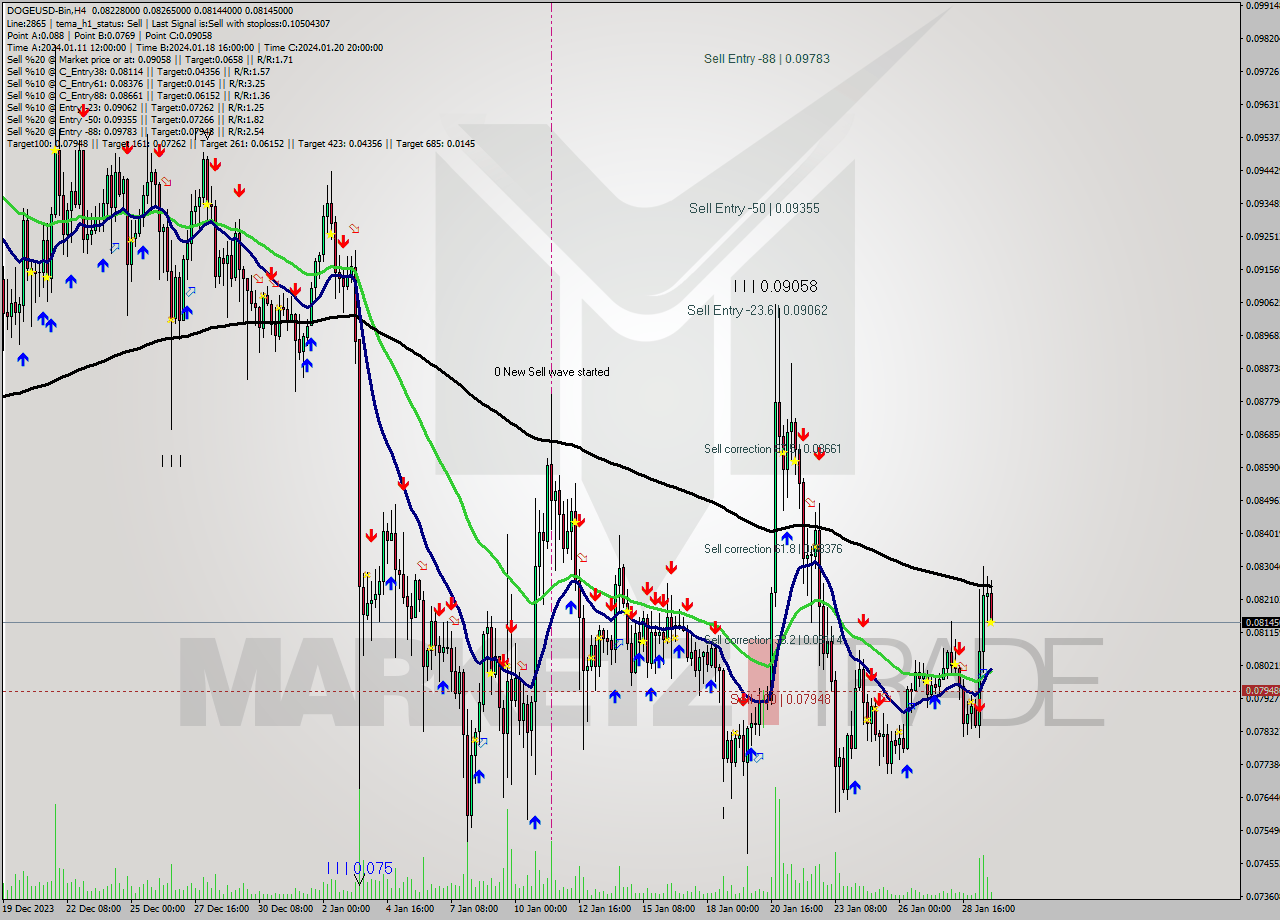Click '0 New Sell wave started' annotation
Viewport: 1280px width, 920px height.
551,372
